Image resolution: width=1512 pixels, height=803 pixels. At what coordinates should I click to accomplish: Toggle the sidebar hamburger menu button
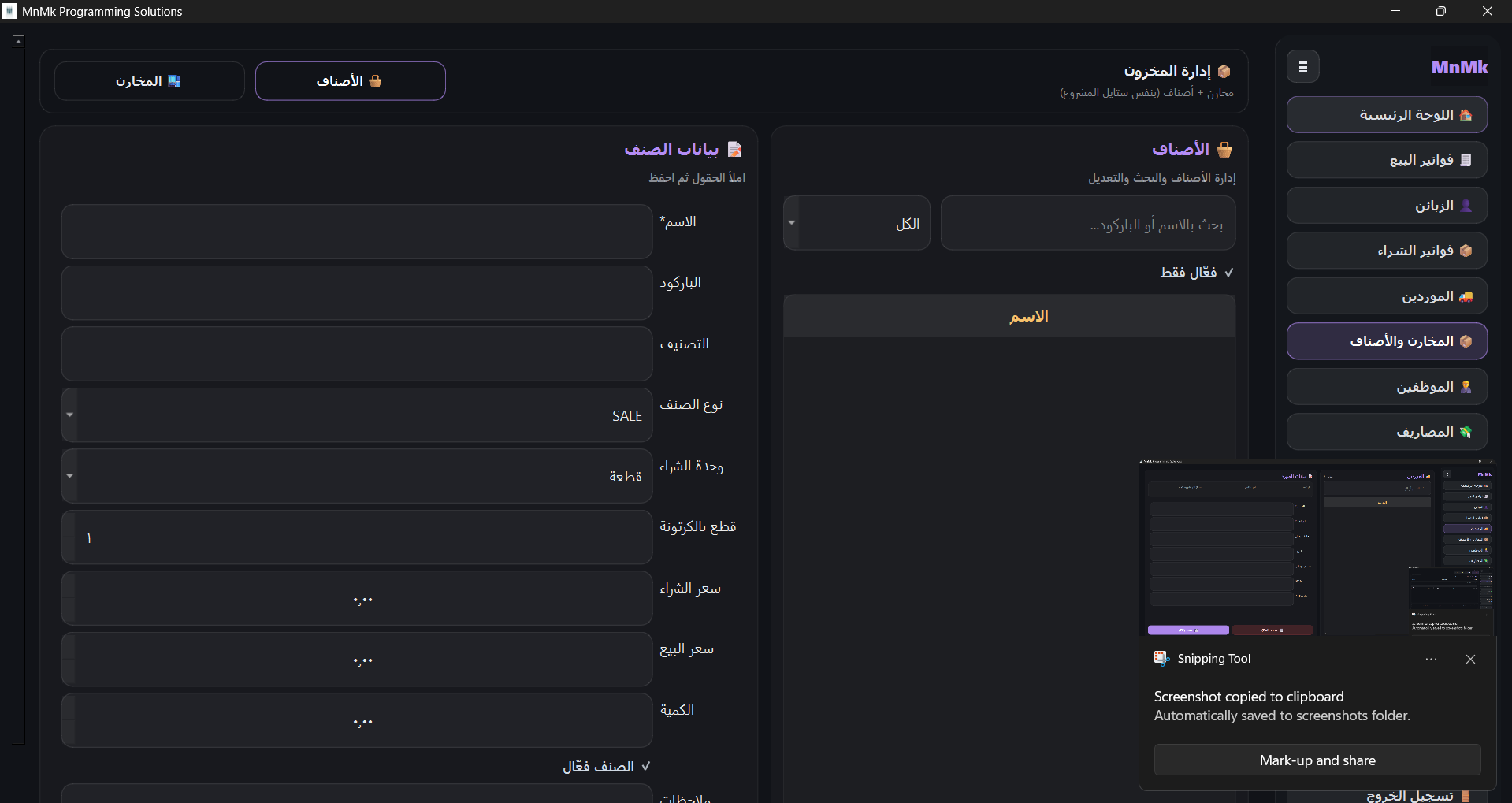pyautogui.click(x=1302, y=67)
